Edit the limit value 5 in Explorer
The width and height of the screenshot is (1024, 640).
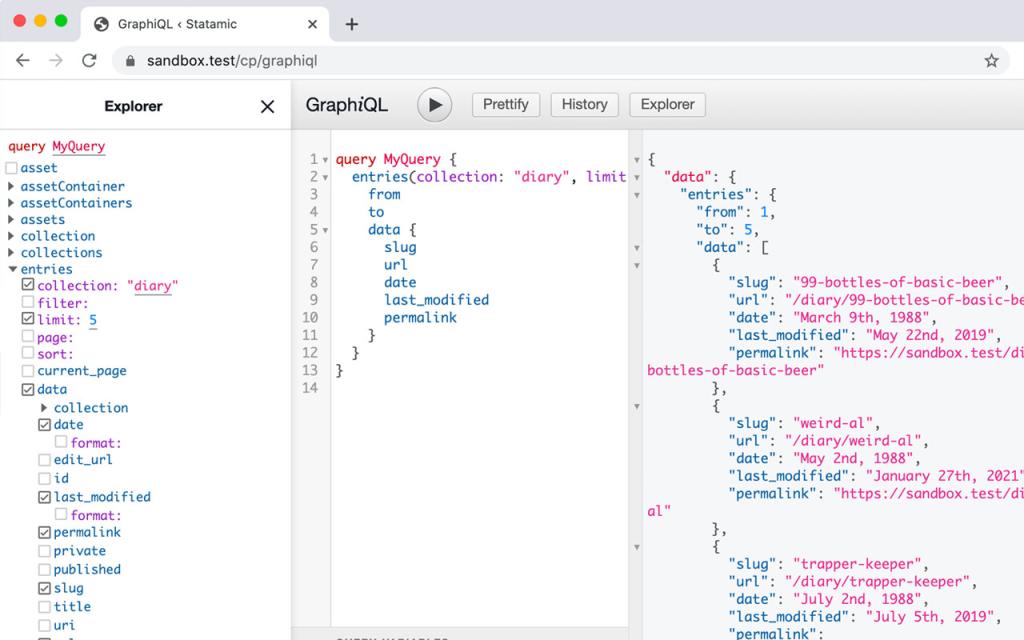(93, 320)
